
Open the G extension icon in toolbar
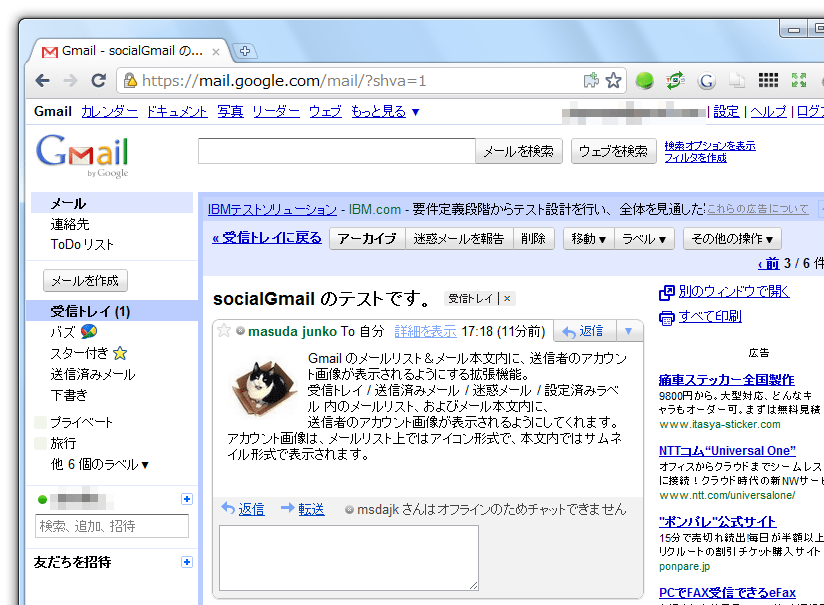[706, 81]
